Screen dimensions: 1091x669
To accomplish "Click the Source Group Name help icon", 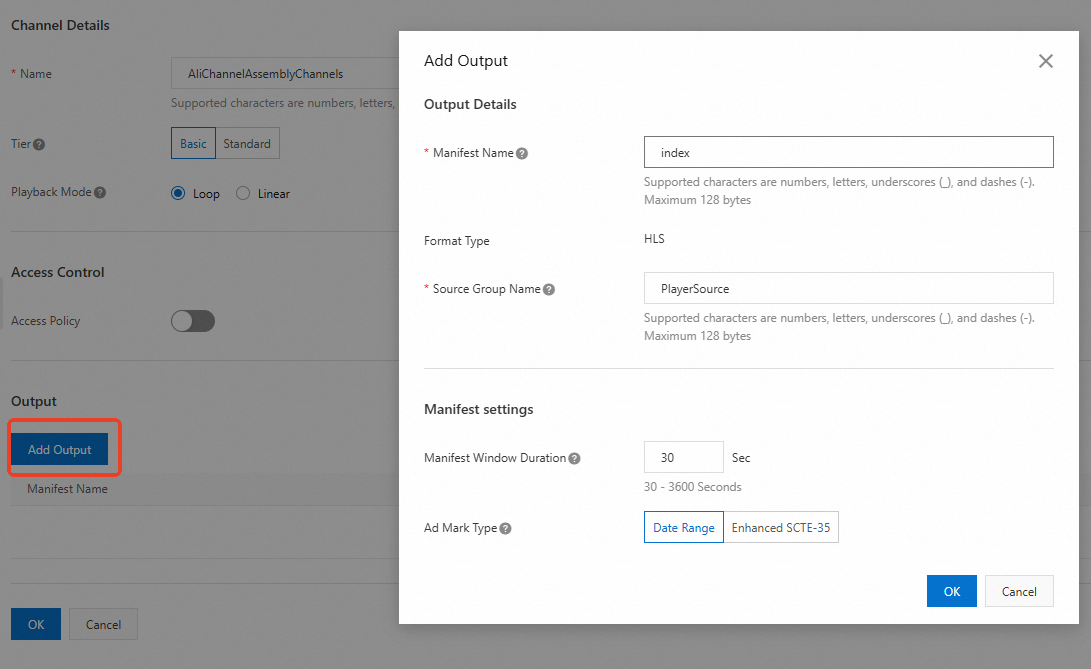I will pos(549,290).
